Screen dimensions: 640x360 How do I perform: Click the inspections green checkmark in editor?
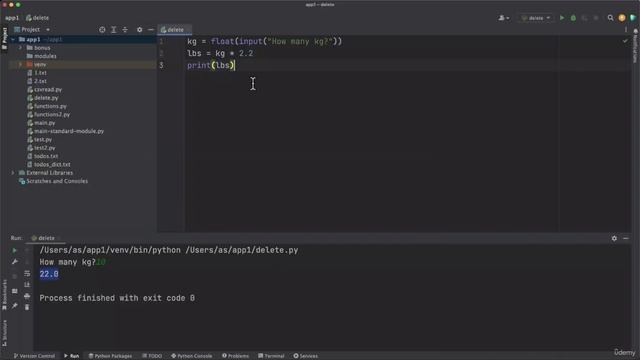tap(625, 41)
